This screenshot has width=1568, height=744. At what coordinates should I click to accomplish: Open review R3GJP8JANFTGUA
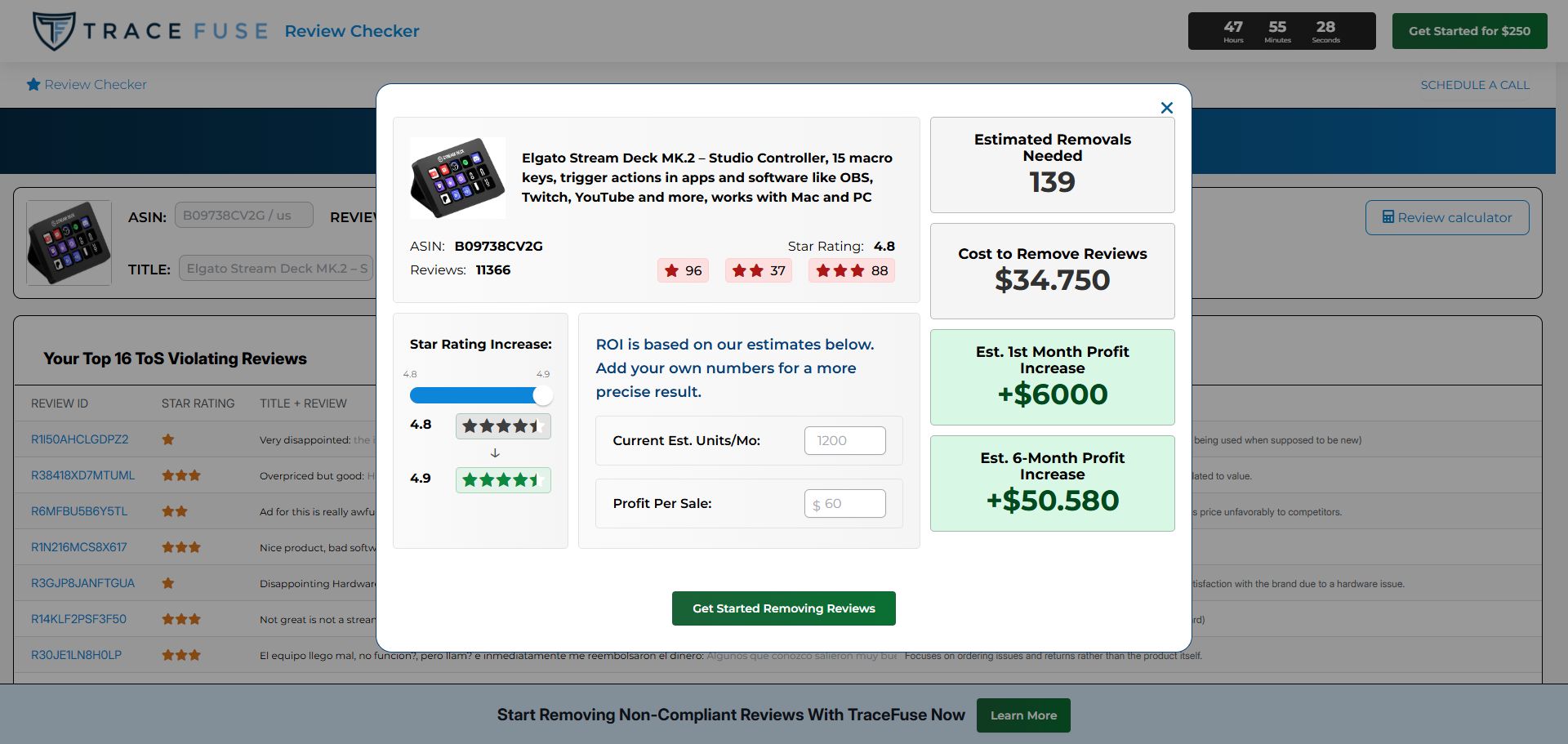pos(82,583)
